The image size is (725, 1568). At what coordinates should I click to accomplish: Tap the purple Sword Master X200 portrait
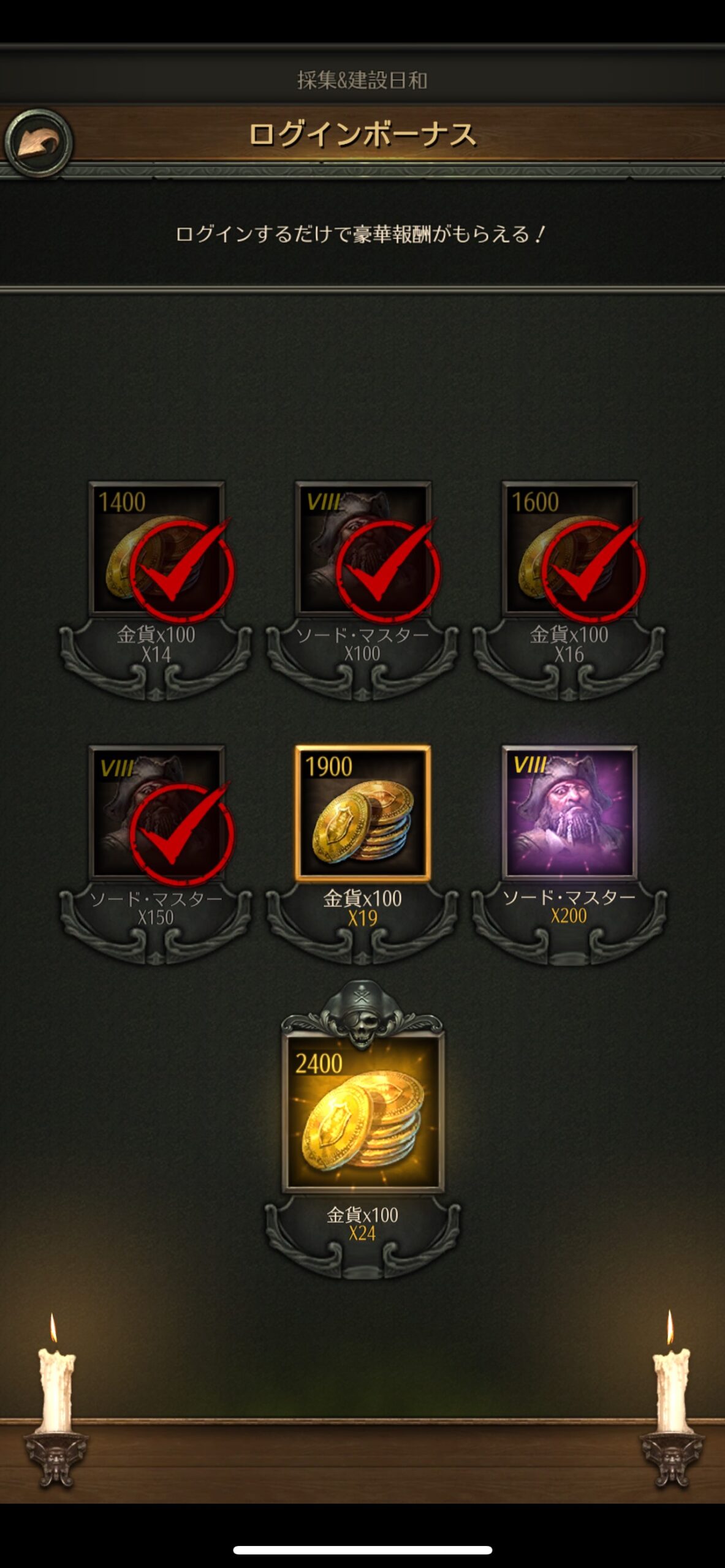(x=569, y=812)
